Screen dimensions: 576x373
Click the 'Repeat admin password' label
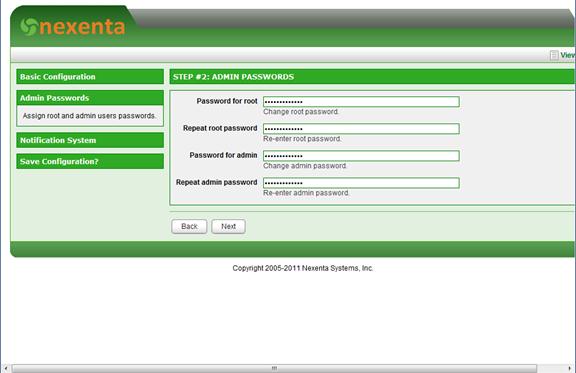pos(216,182)
